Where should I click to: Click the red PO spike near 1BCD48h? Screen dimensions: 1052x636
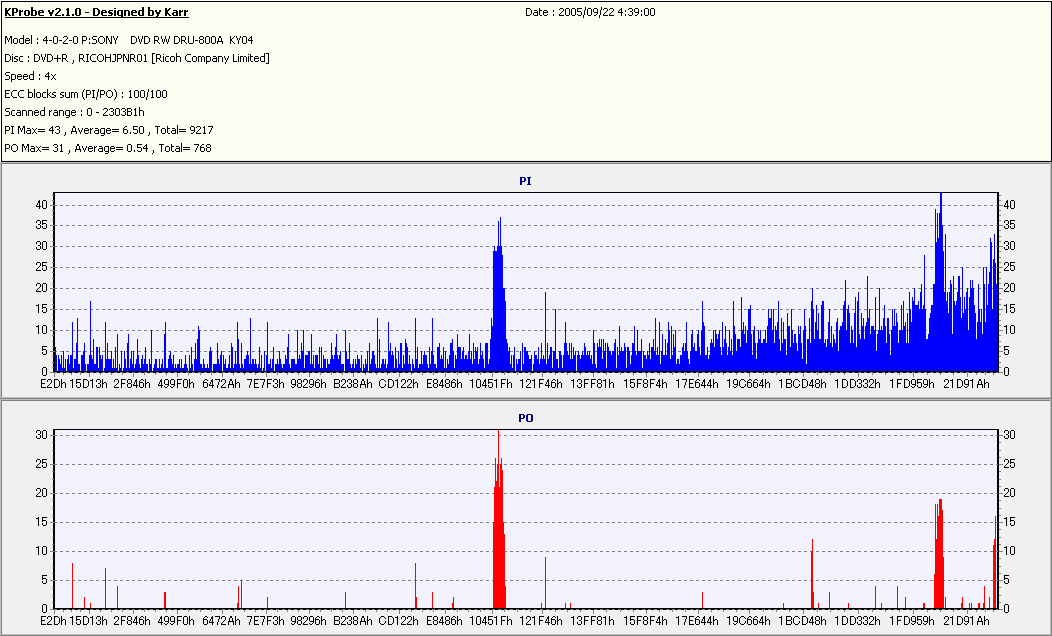(x=812, y=574)
